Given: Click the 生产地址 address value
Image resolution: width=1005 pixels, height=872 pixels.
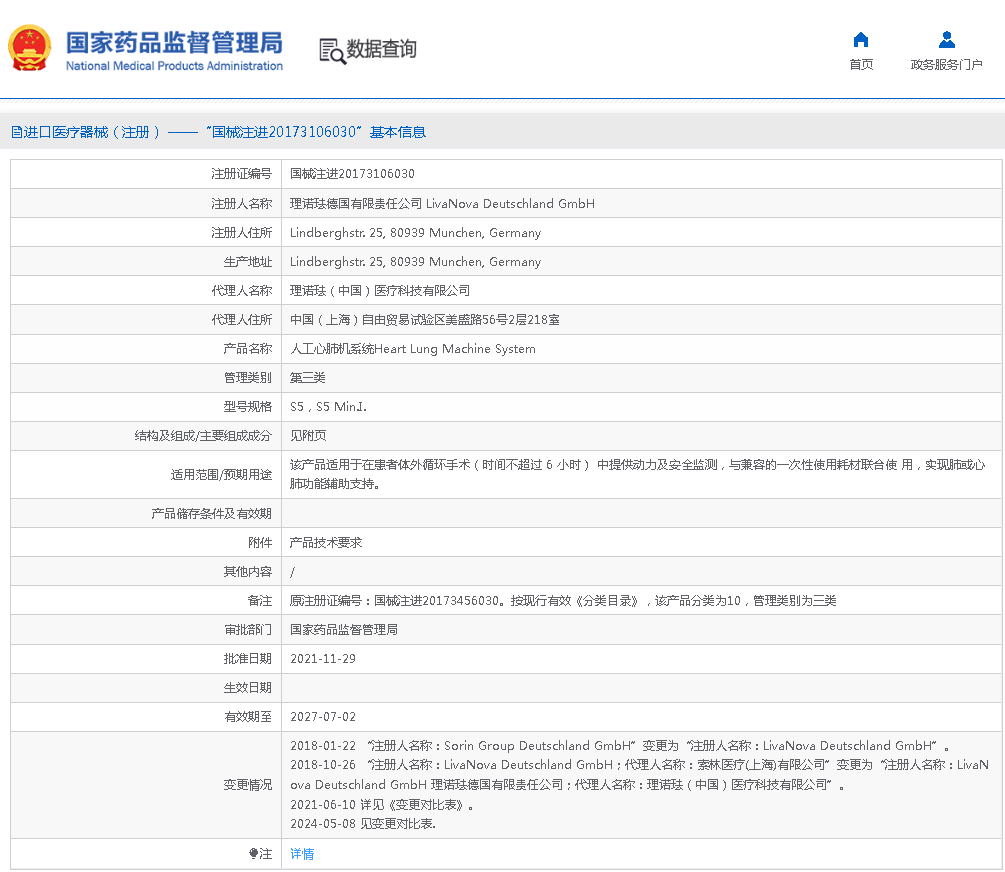Looking at the screenshot, I should coord(415,262).
